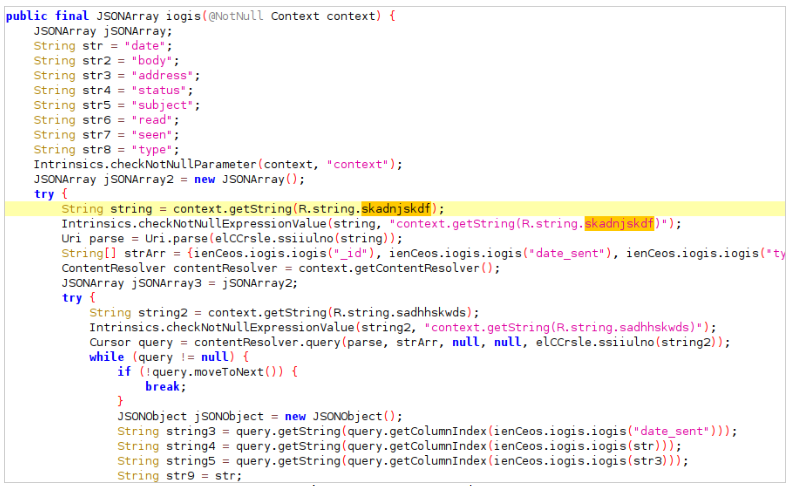Click str9 in the last visible line

click(187, 476)
